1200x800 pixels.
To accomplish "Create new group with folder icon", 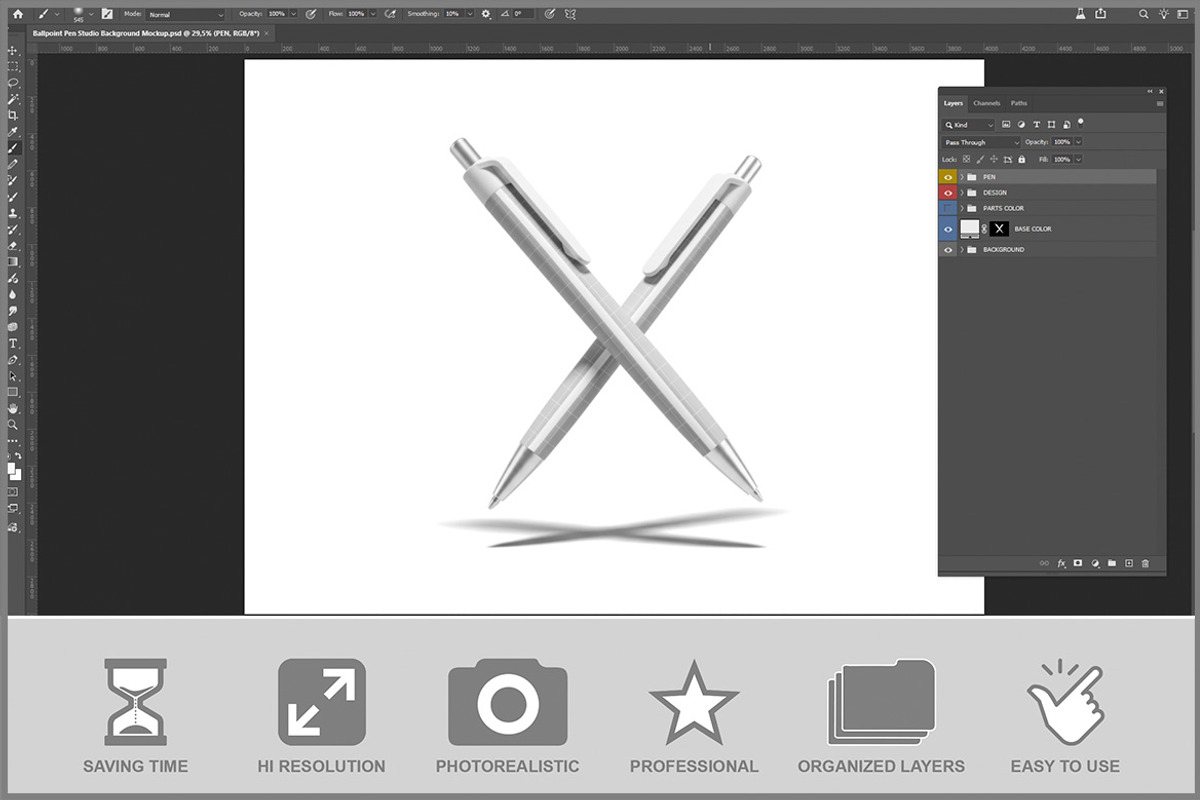I will pos(1111,563).
